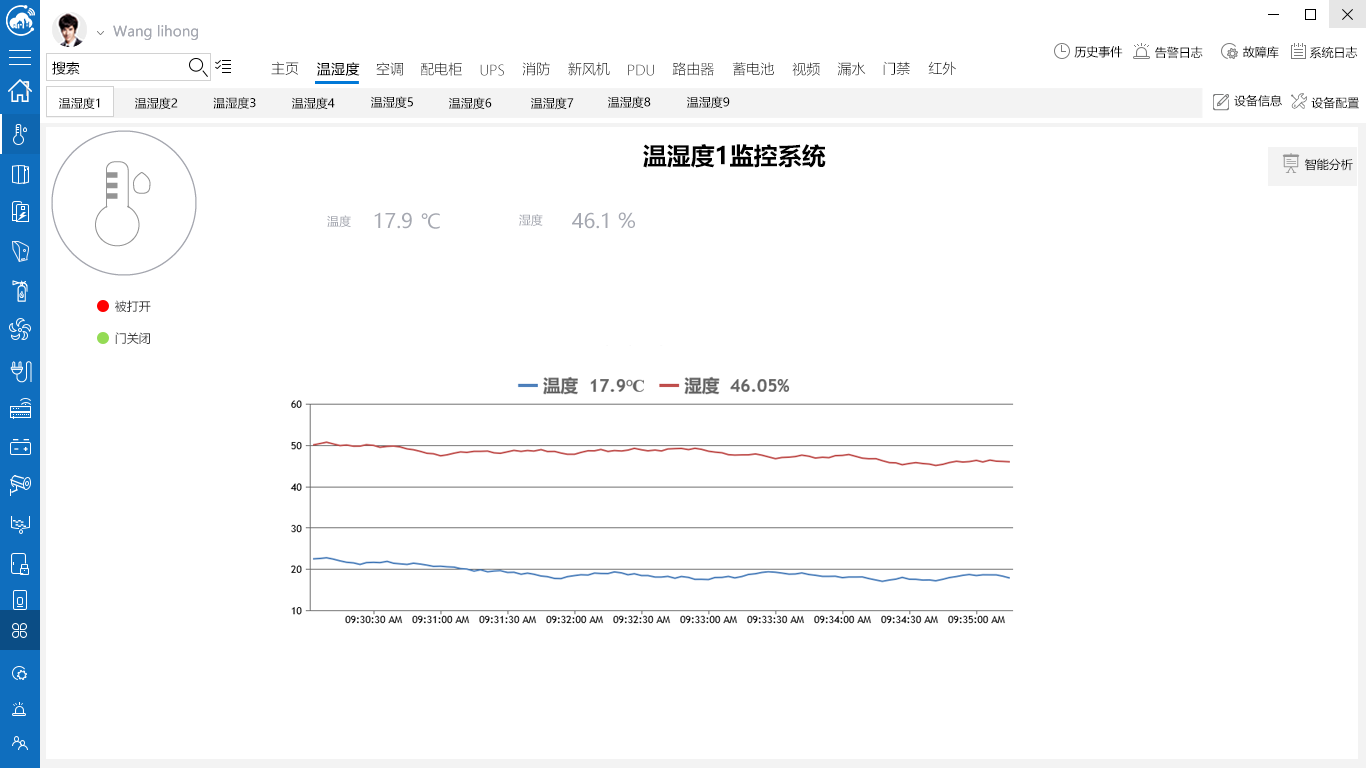Open the fire extinguisher sidebar icon
The height and width of the screenshot is (768, 1366).
tap(20, 290)
